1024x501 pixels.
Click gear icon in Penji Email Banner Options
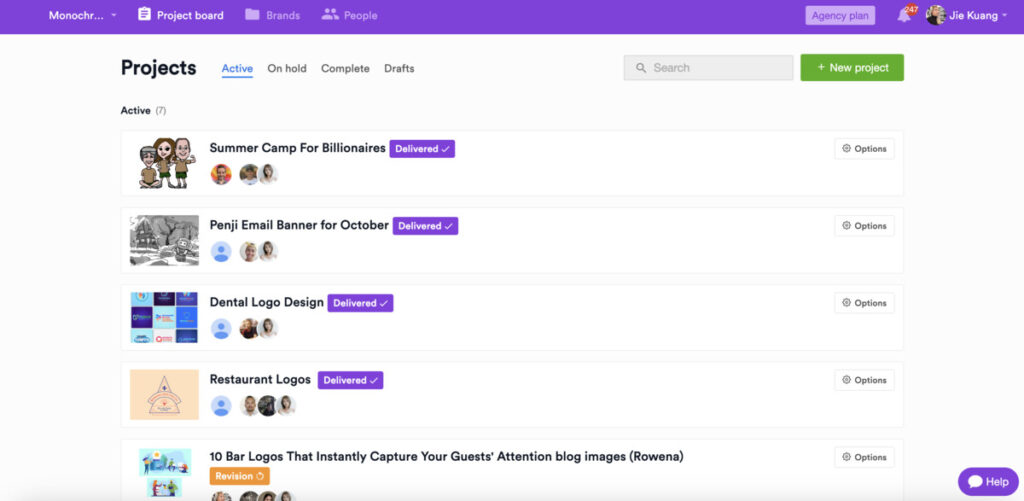846,225
